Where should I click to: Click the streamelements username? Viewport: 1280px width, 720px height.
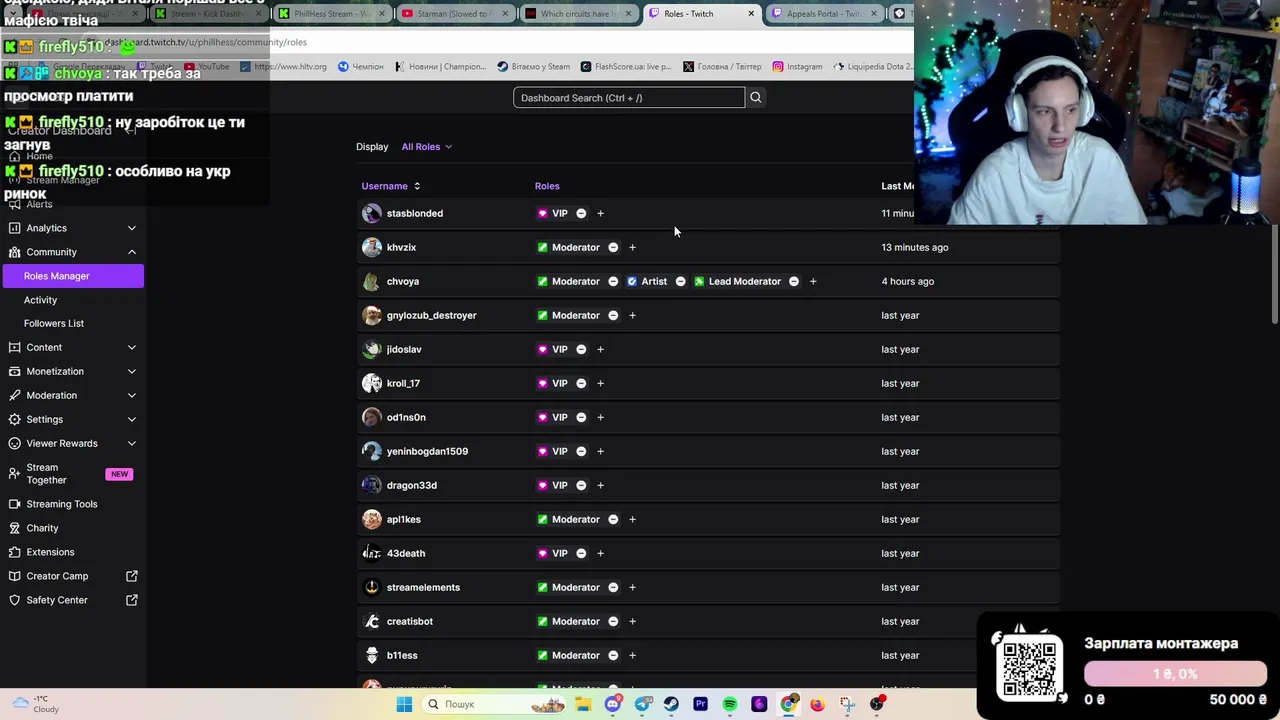[423, 587]
